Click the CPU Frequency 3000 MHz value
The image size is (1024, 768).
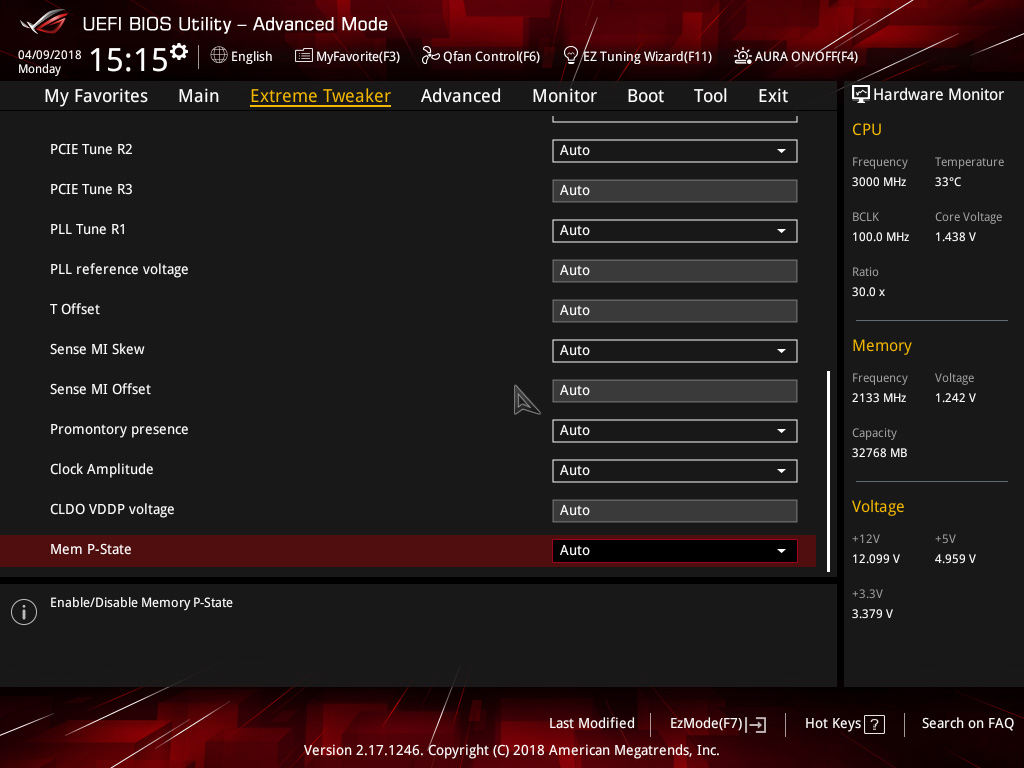coord(878,182)
